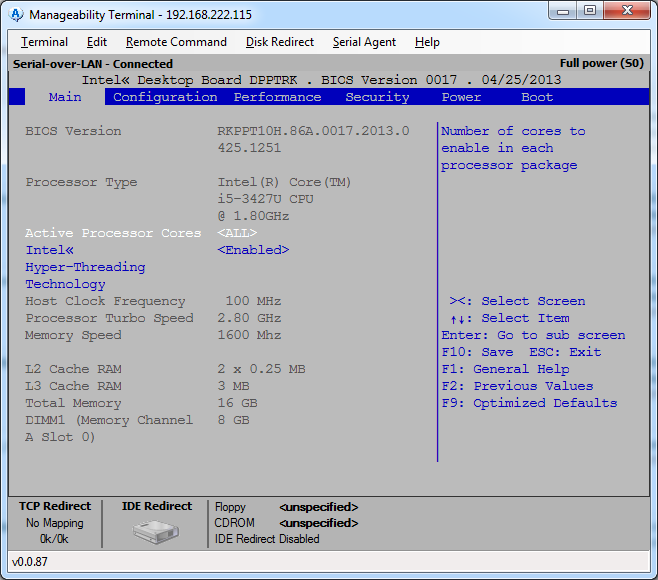This screenshot has height=580, width=658.
Task: Click the F9: Optimized Defaults hint
Action: point(529,403)
